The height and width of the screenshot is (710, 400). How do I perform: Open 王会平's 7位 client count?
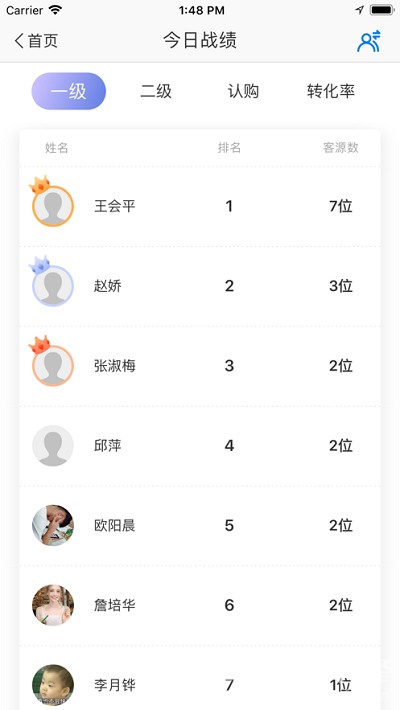(341, 206)
